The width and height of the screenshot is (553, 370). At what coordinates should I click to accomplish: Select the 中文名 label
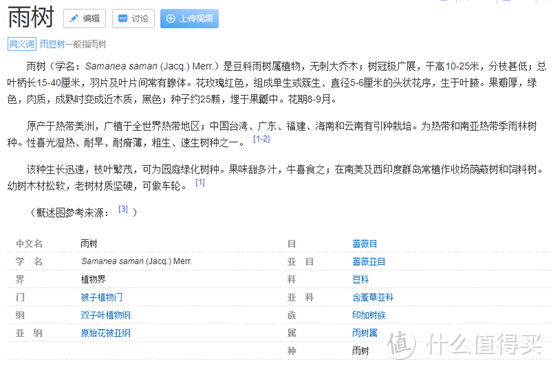[29, 244]
